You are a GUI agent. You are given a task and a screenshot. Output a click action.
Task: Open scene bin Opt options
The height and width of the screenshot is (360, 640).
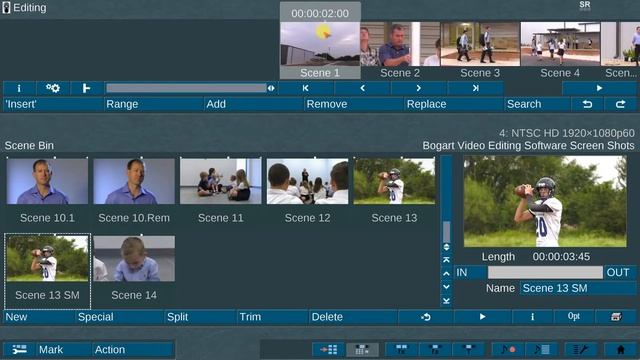pos(574,317)
